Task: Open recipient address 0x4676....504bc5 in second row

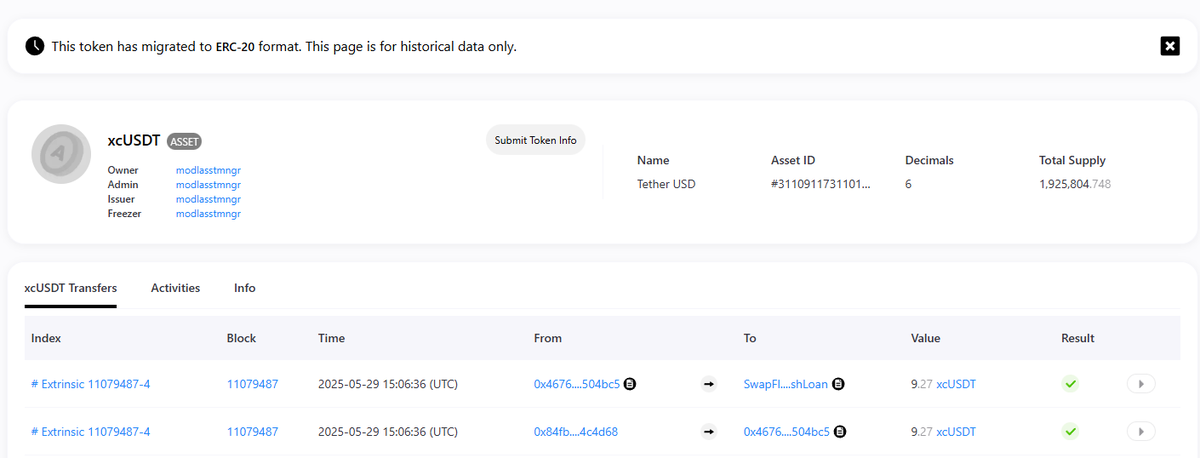Action: coord(787,432)
